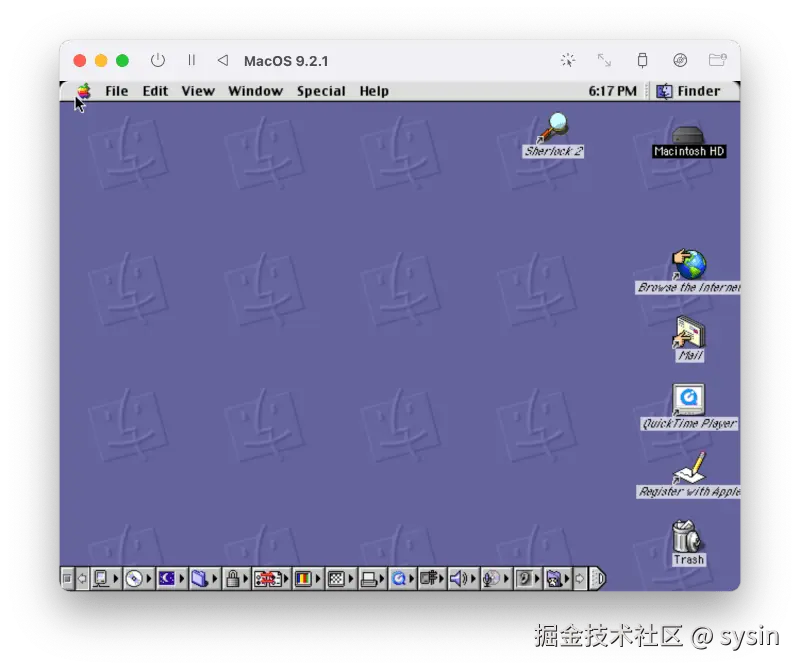Collapse the Control Strip using end tab
Image resolution: width=800 pixels, height=670 pixels.
(597, 579)
